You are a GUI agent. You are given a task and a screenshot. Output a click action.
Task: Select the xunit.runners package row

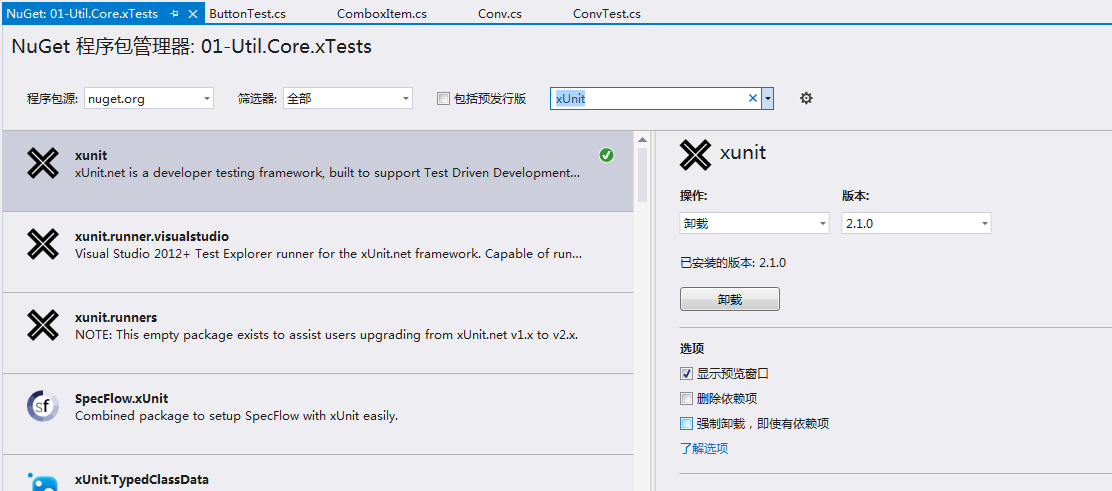(318, 333)
